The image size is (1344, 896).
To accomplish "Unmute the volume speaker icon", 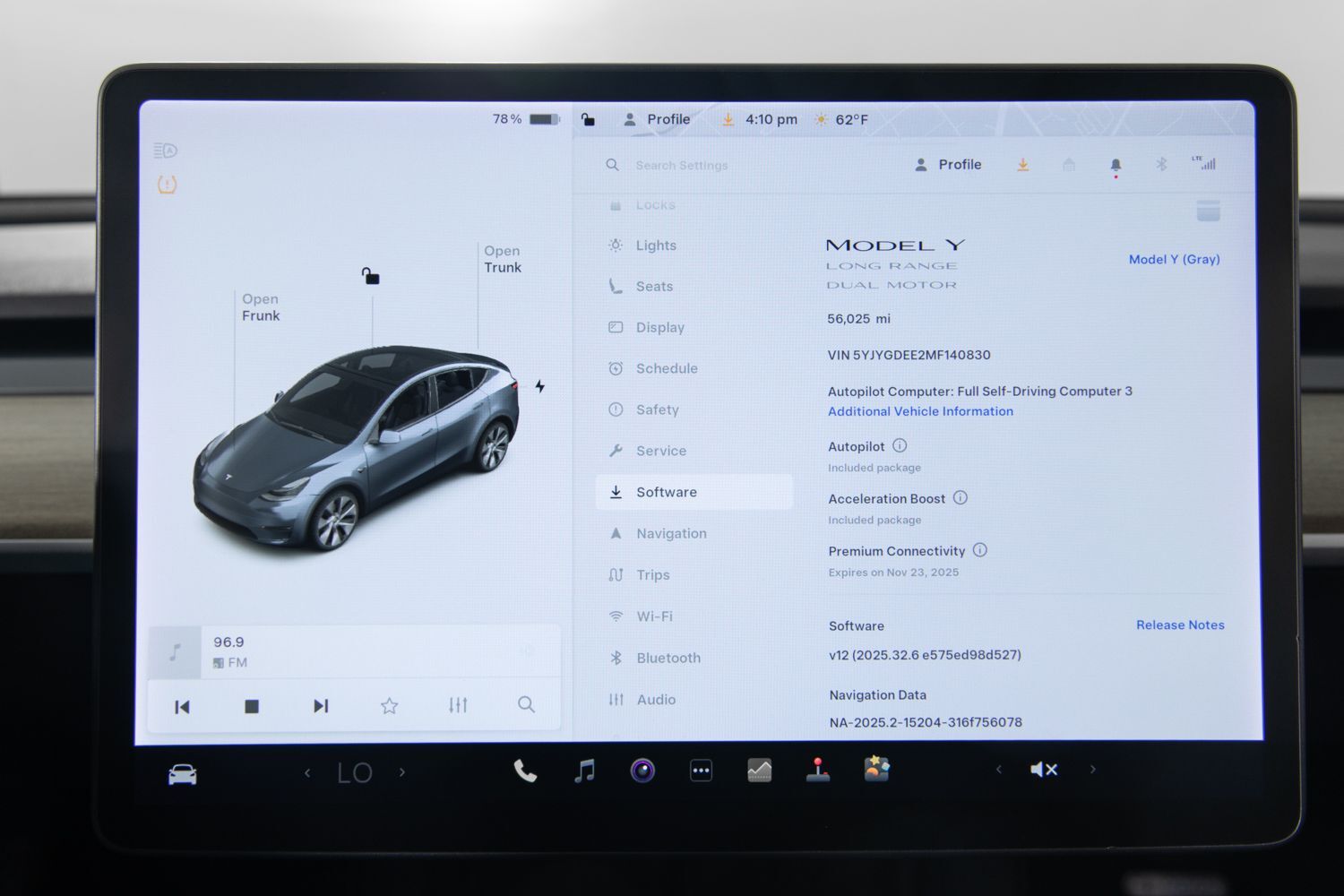I will coord(1044,770).
